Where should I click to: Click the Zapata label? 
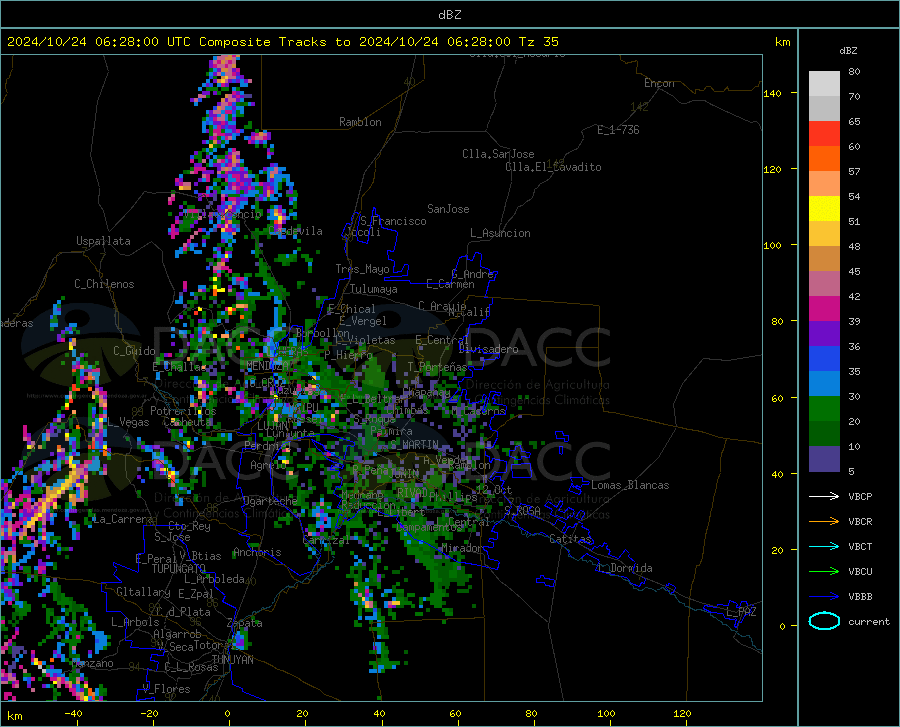[x=245, y=623]
